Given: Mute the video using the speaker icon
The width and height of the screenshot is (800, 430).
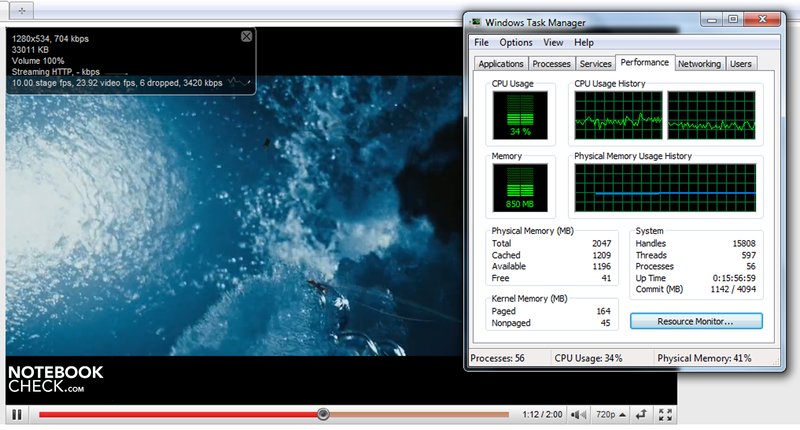Looking at the screenshot, I should click(x=578, y=415).
